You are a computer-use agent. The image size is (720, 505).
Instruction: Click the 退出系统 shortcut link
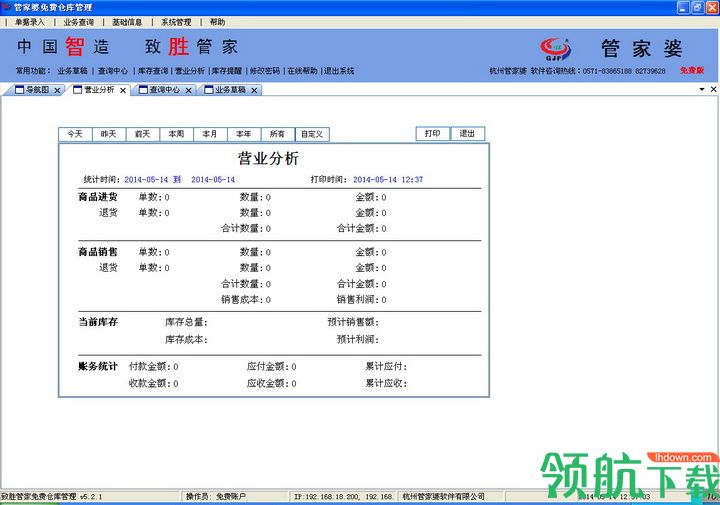(x=339, y=71)
